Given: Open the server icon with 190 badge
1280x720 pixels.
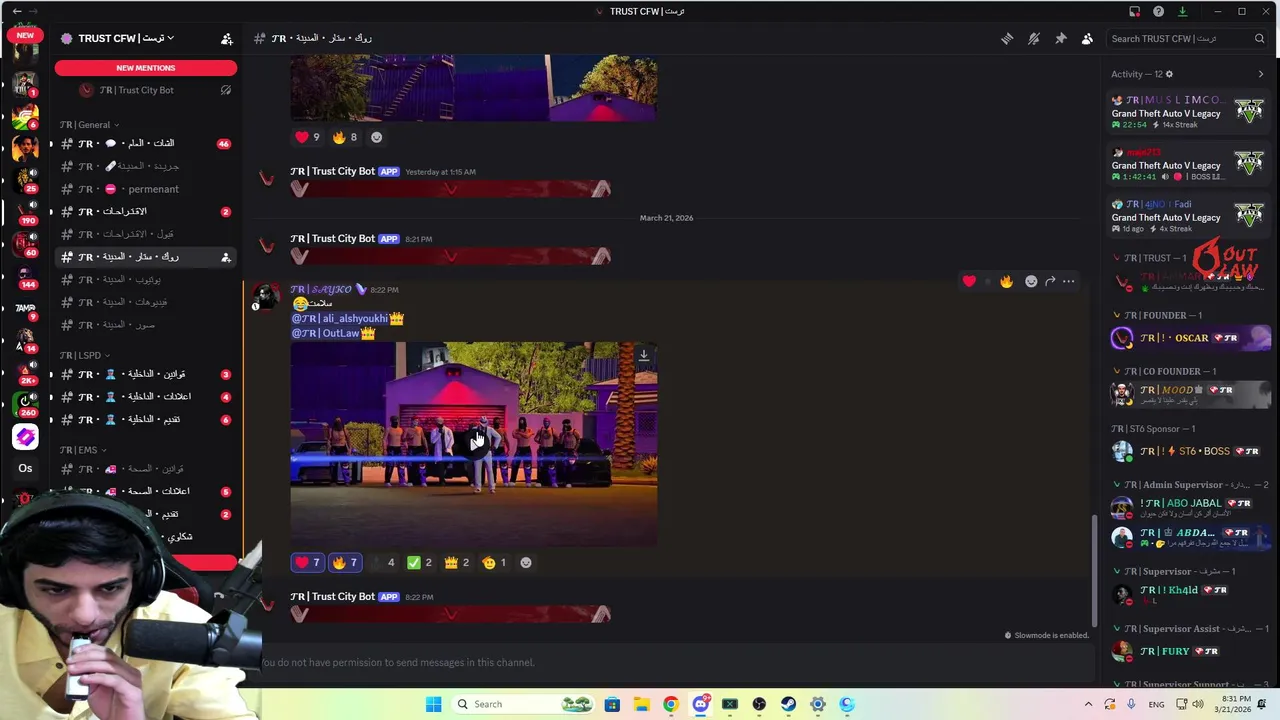Looking at the screenshot, I should [25, 212].
